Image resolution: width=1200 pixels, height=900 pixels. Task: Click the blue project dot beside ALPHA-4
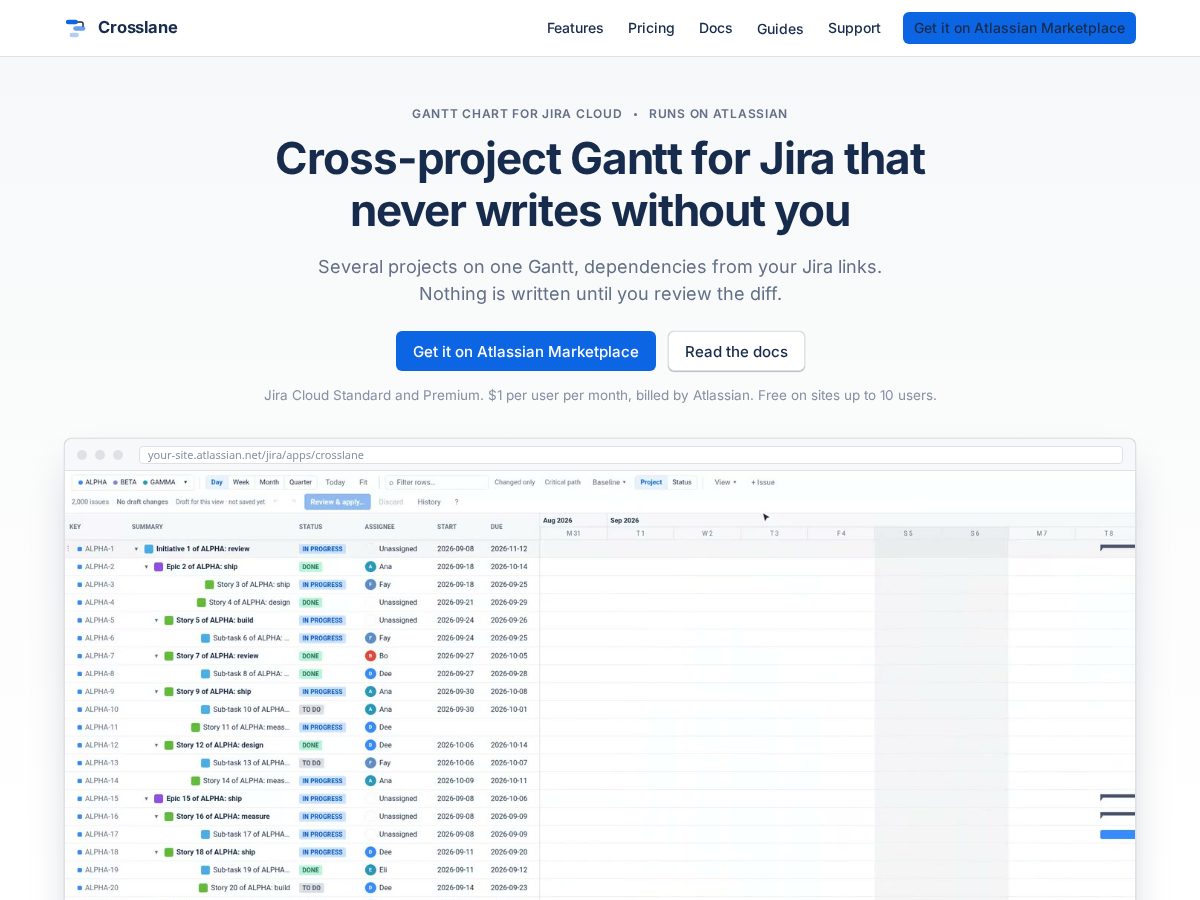click(x=80, y=603)
